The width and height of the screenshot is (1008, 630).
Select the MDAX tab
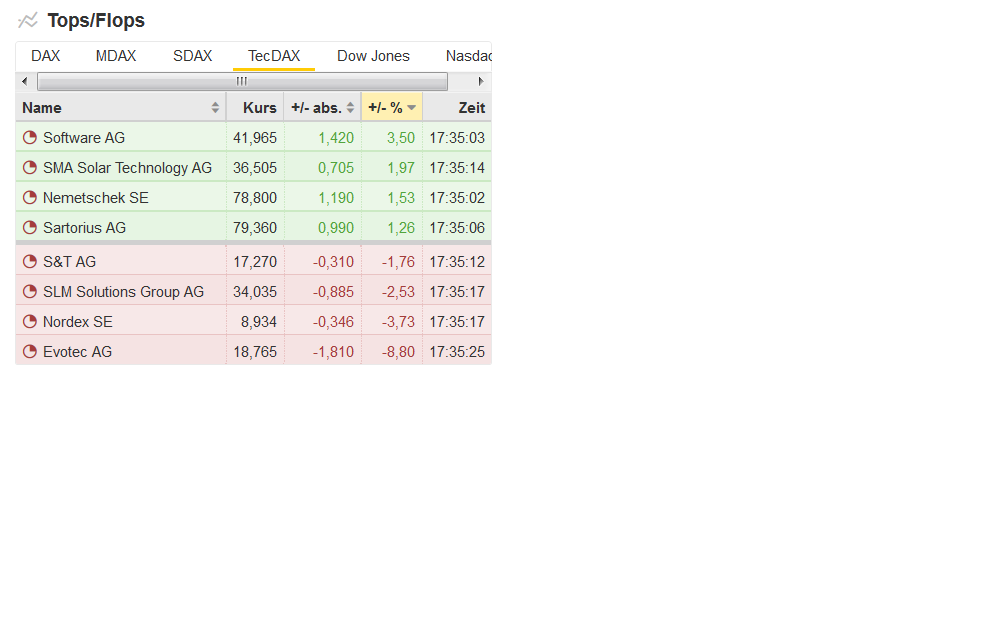click(x=116, y=56)
